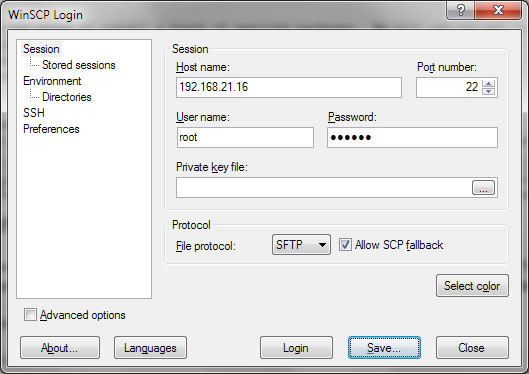The width and height of the screenshot is (529, 374).
Task: Click the Select color button
Action: (x=472, y=286)
